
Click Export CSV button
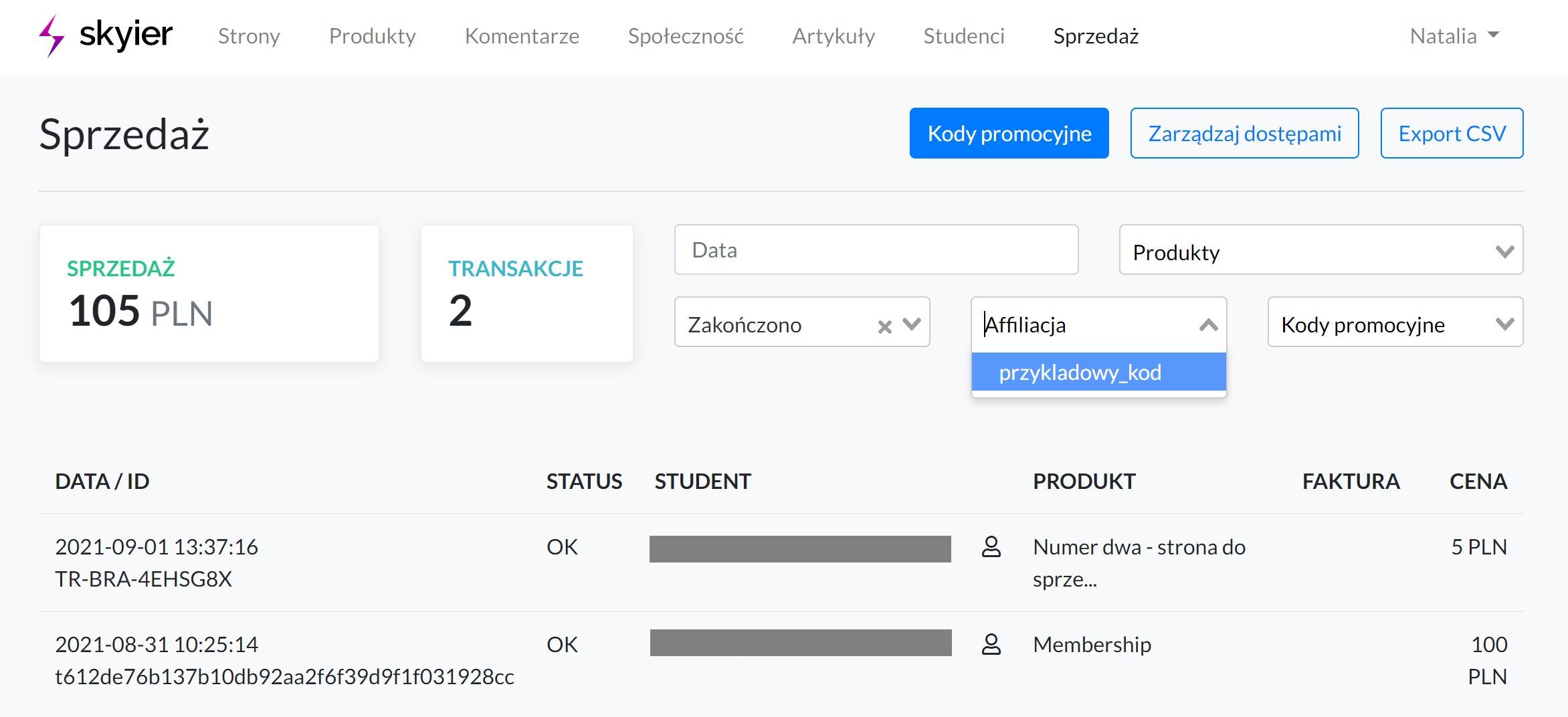(x=1452, y=133)
